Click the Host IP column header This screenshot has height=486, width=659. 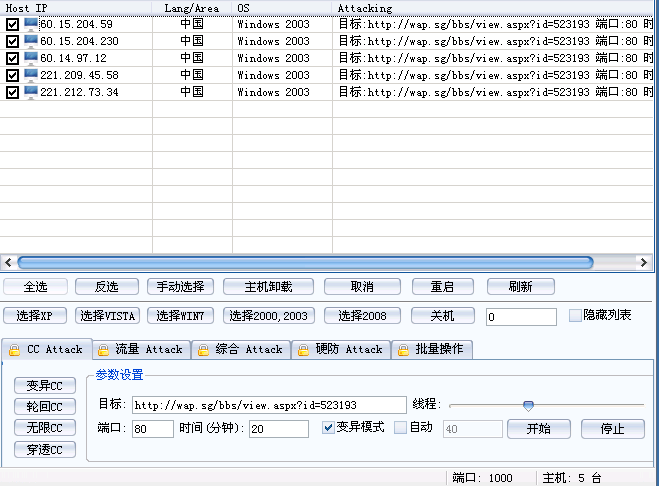76,8
